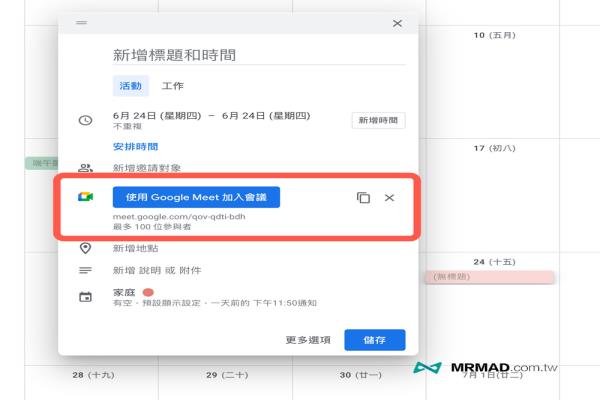Click the 家庭 calendar name
The height and width of the screenshot is (400, 600).
(x=124, y=292)
